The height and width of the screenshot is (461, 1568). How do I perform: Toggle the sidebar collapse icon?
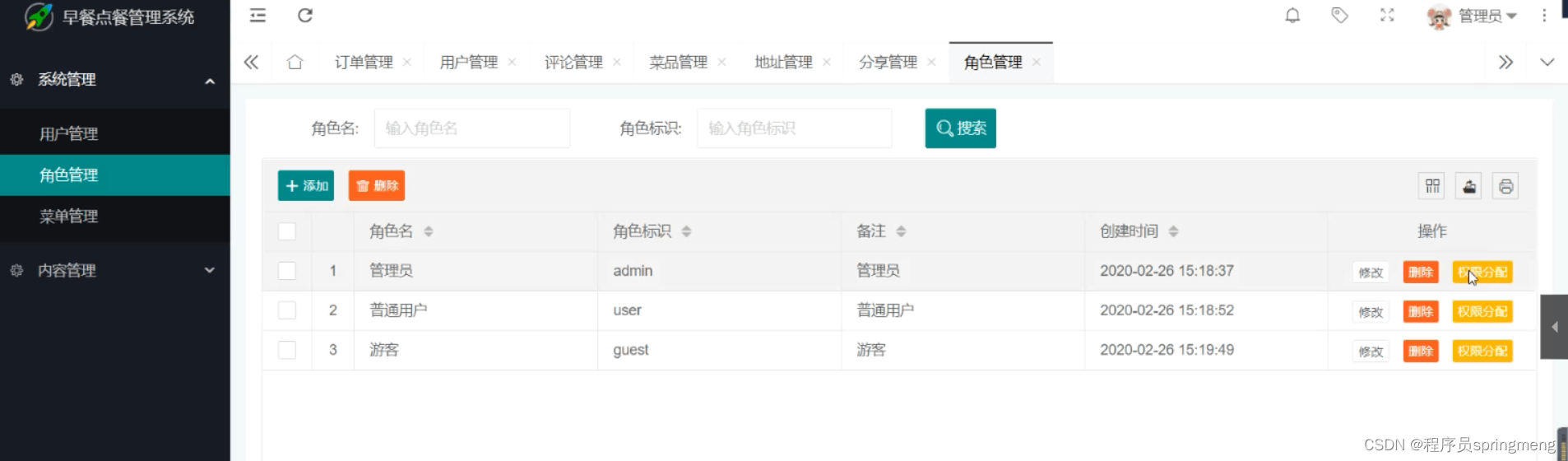[257, 15]
